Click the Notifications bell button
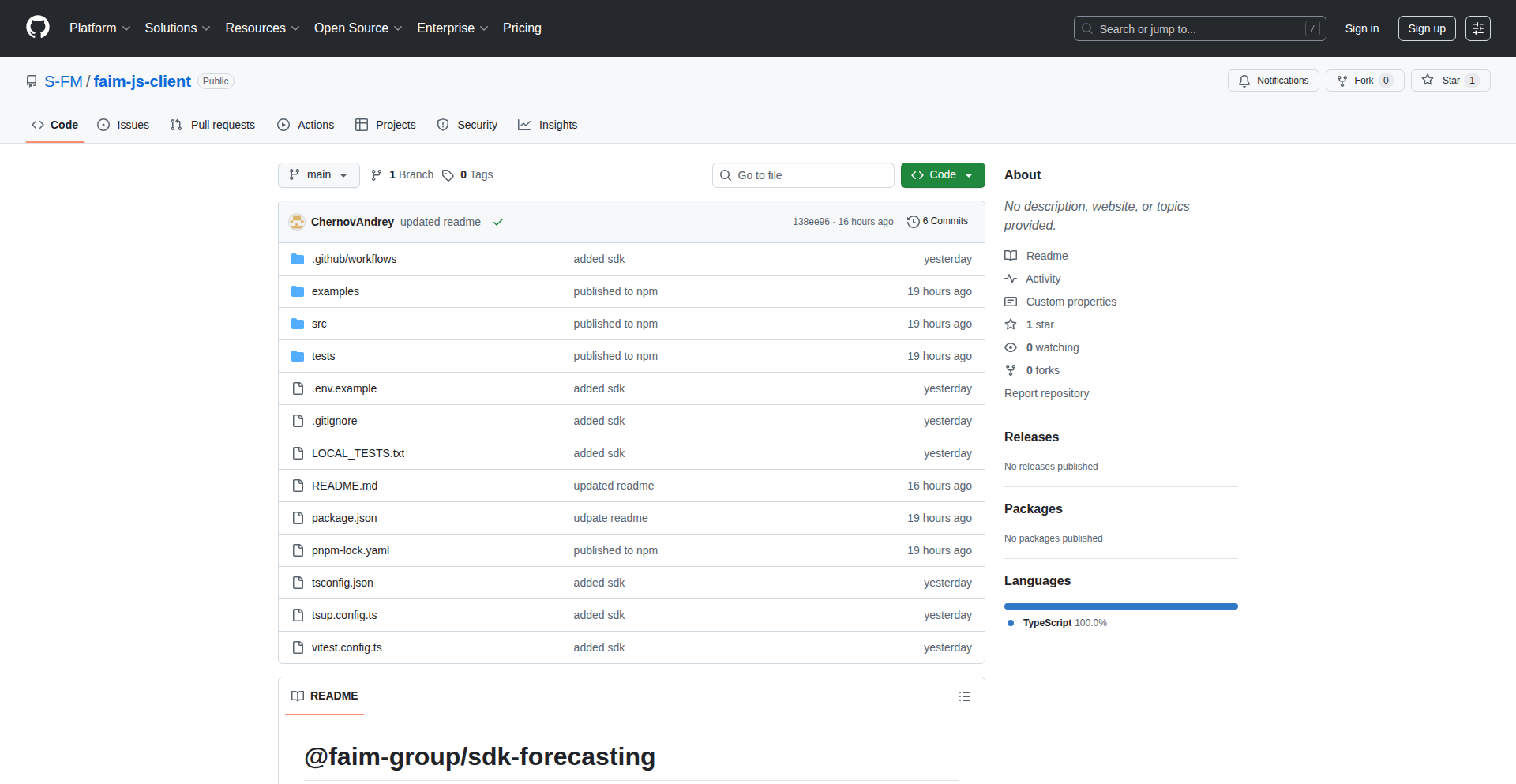Image resolution: width=1516 pixels, height=784 pixels. pos(1273,81)
